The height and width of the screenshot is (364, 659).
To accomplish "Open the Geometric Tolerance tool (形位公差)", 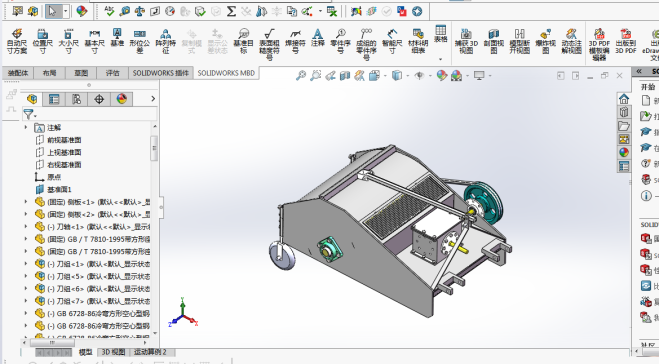I will click(x=140, y=41).
